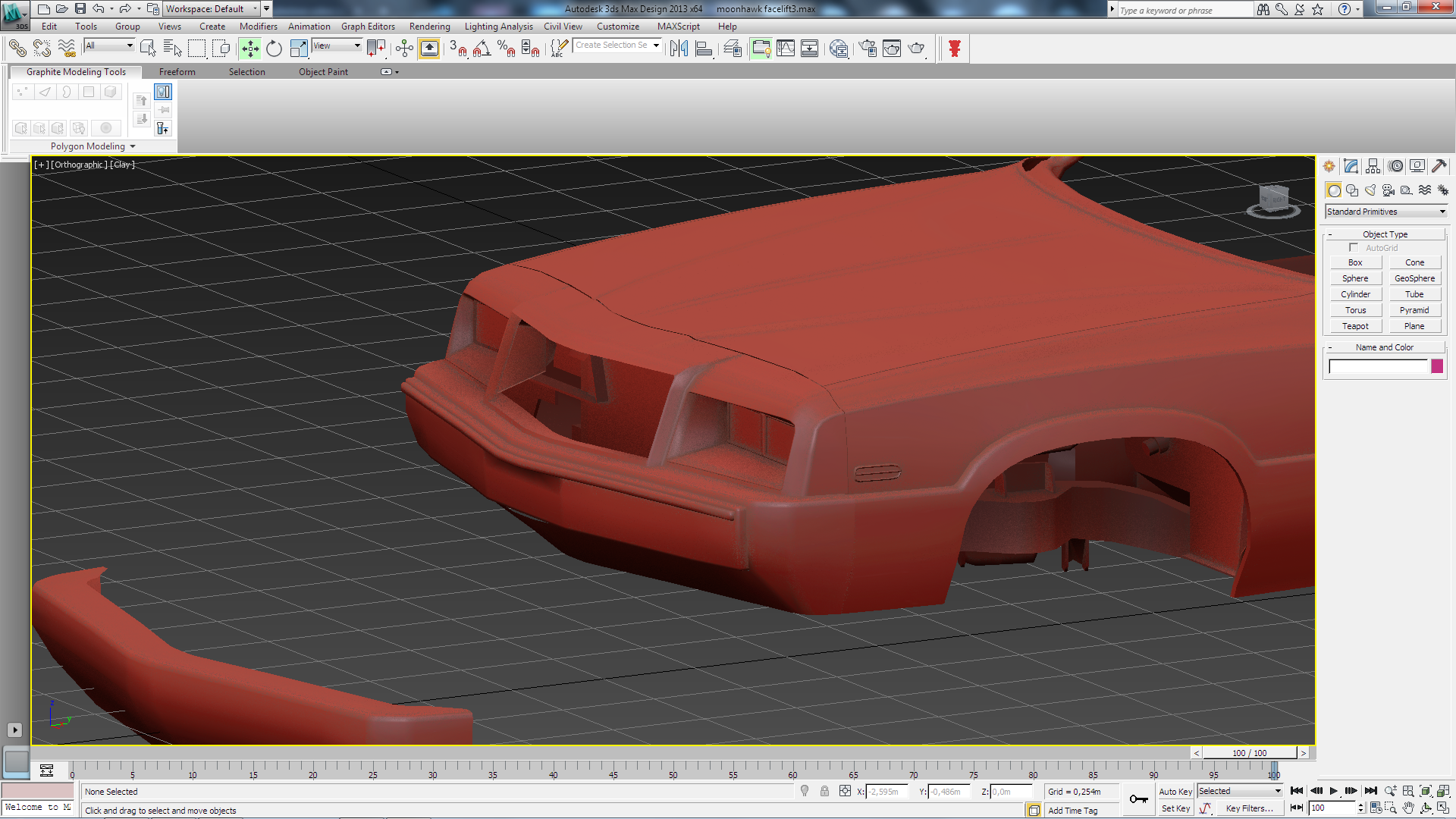
Task: Switch to the Freeform ribbon tab
Action: (x=177, y=72)
